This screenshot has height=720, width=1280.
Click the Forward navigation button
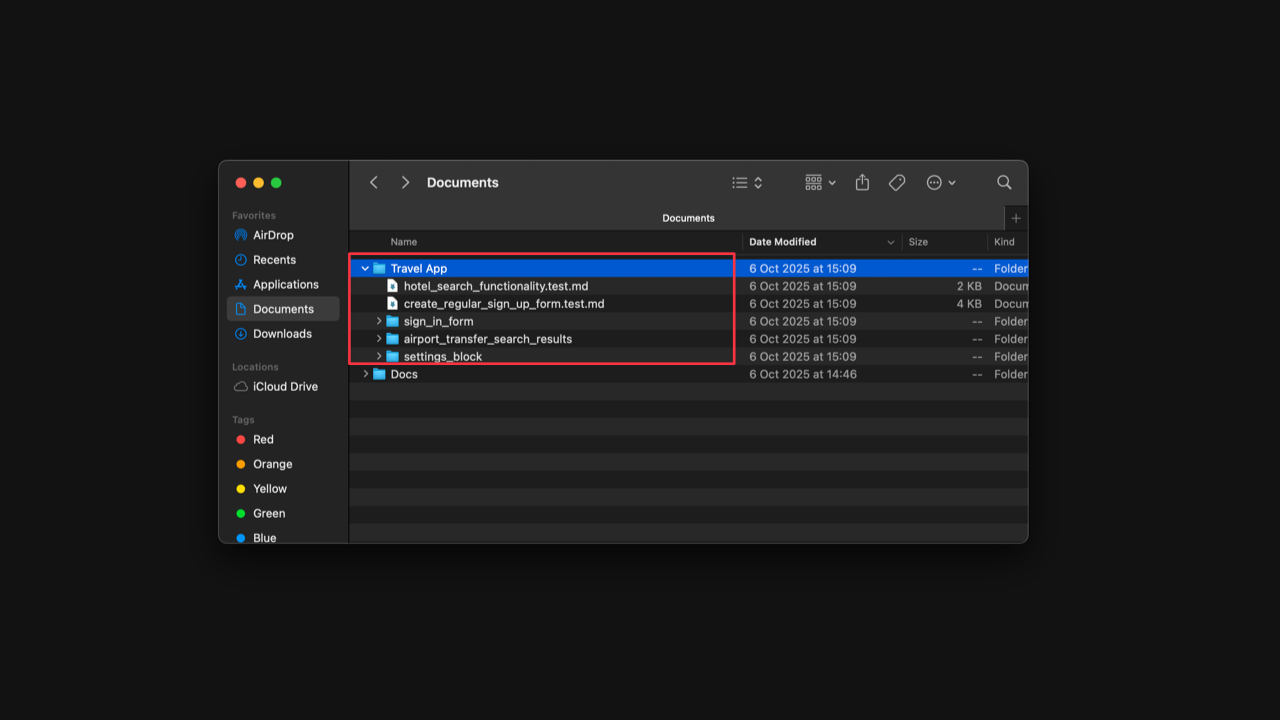tap(405, 182)
